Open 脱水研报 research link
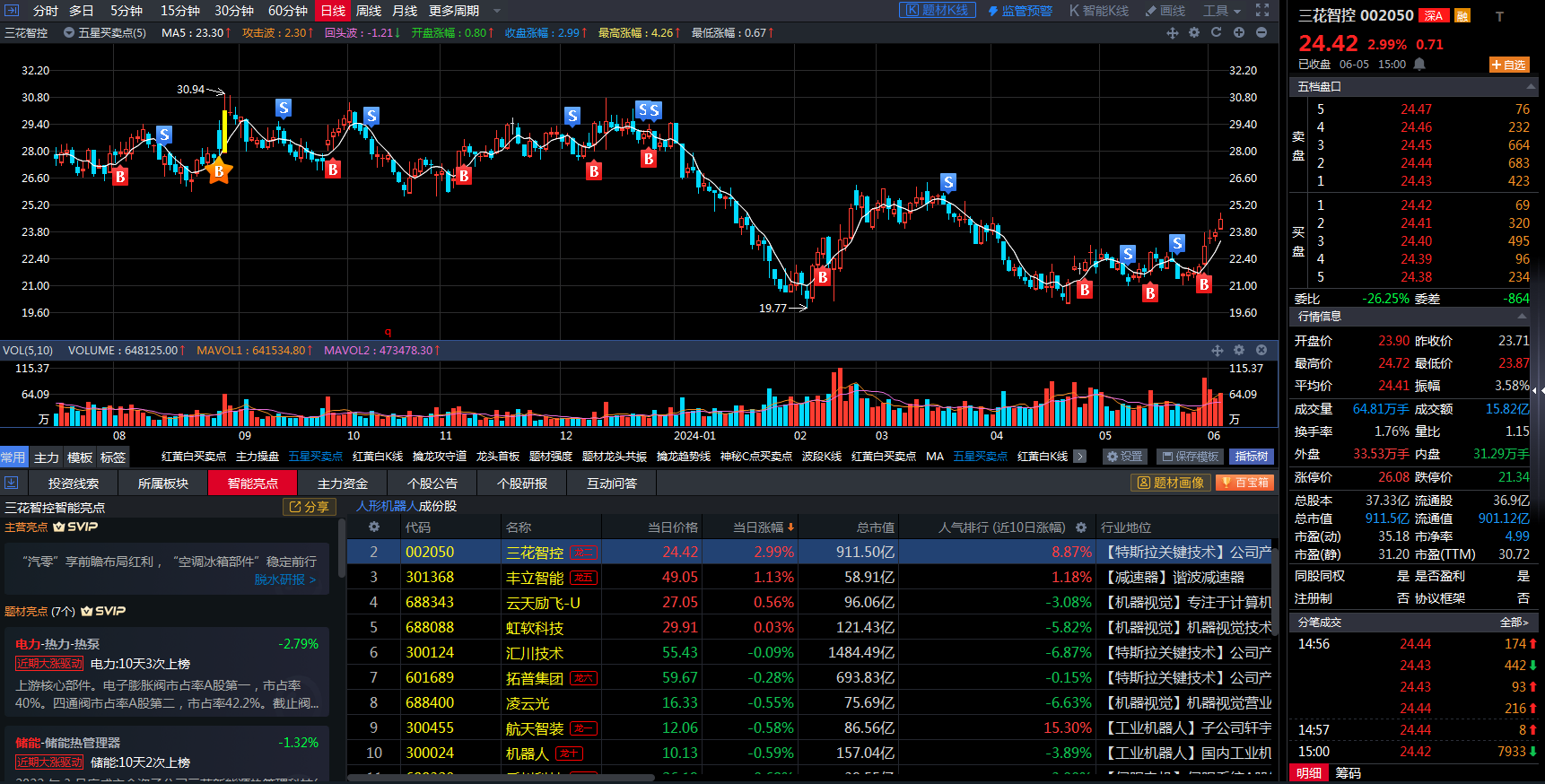 (285, 579)
